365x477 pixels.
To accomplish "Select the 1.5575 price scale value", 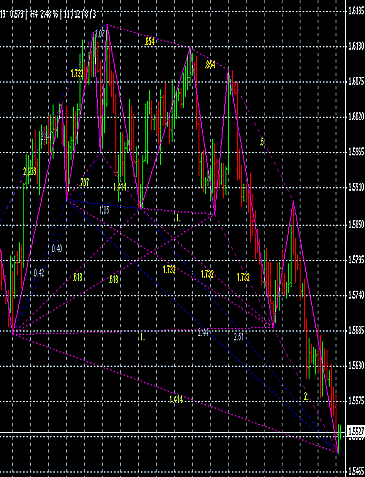I will (356, 402).
